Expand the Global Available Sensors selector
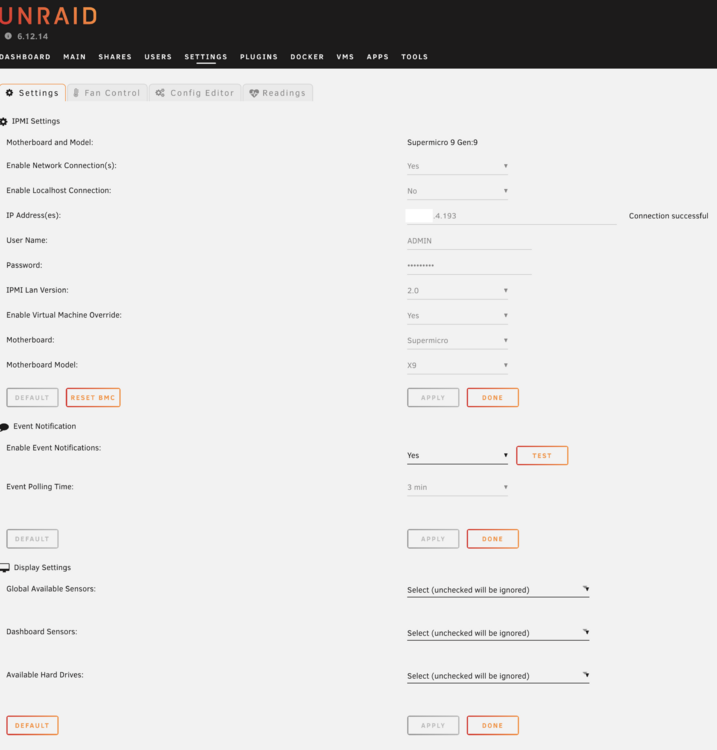This screenshot has height=750, width=717. coord(498,590)
